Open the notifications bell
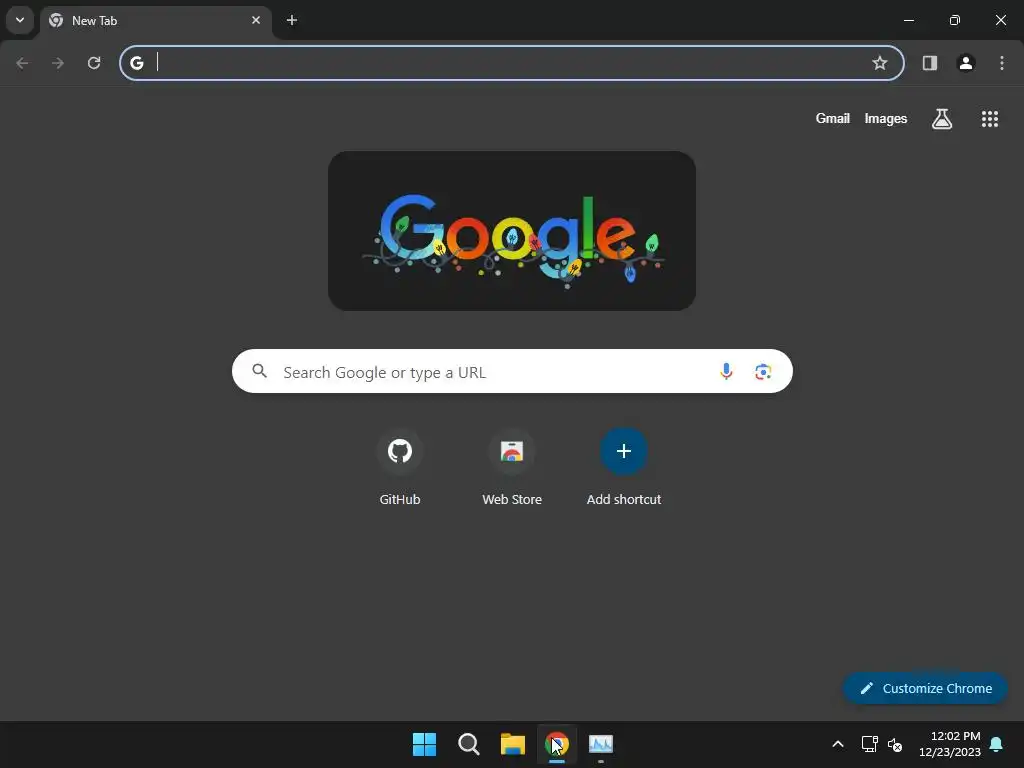 pyautogui.click(x=997, y=744)
